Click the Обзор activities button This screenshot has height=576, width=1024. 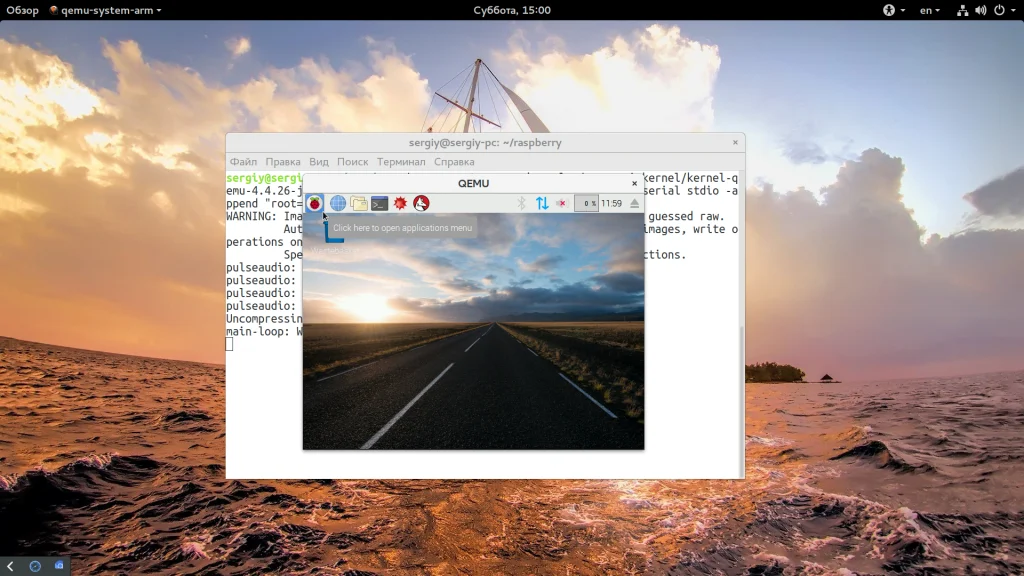(22, 10)
